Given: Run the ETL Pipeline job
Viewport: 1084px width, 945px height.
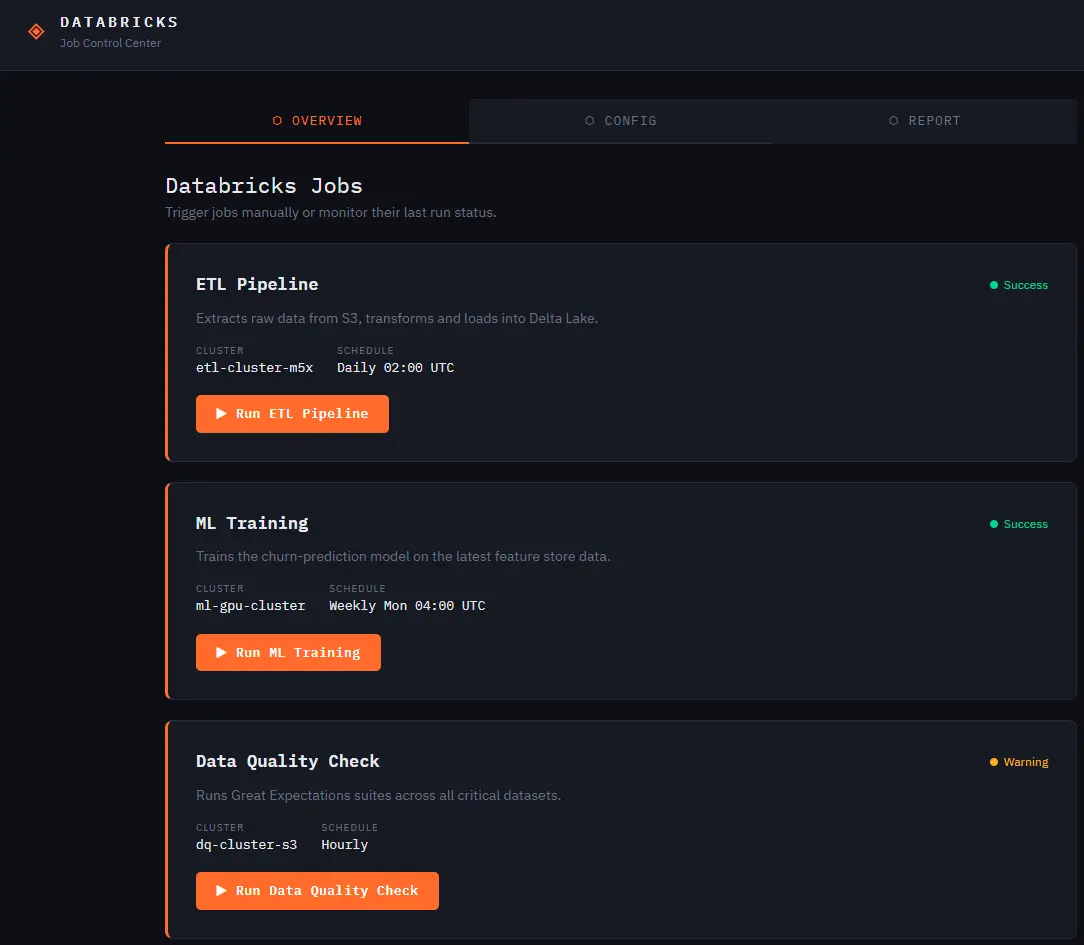Looking at the screenshot, I should pos(292,414).
